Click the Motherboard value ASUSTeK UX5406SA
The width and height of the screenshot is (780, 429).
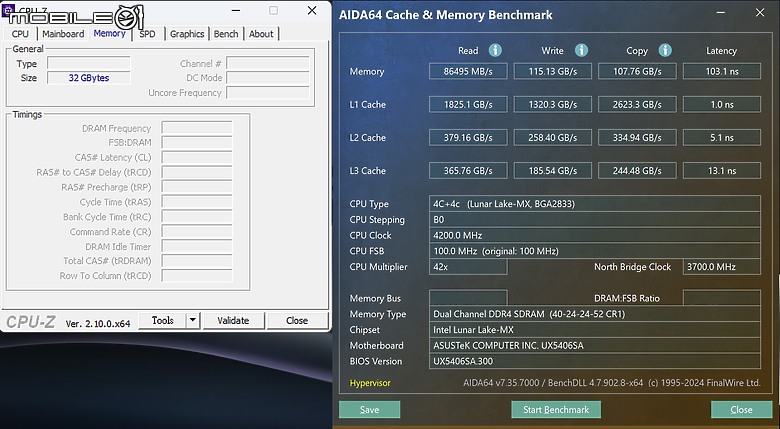click(x=595, y=345)
